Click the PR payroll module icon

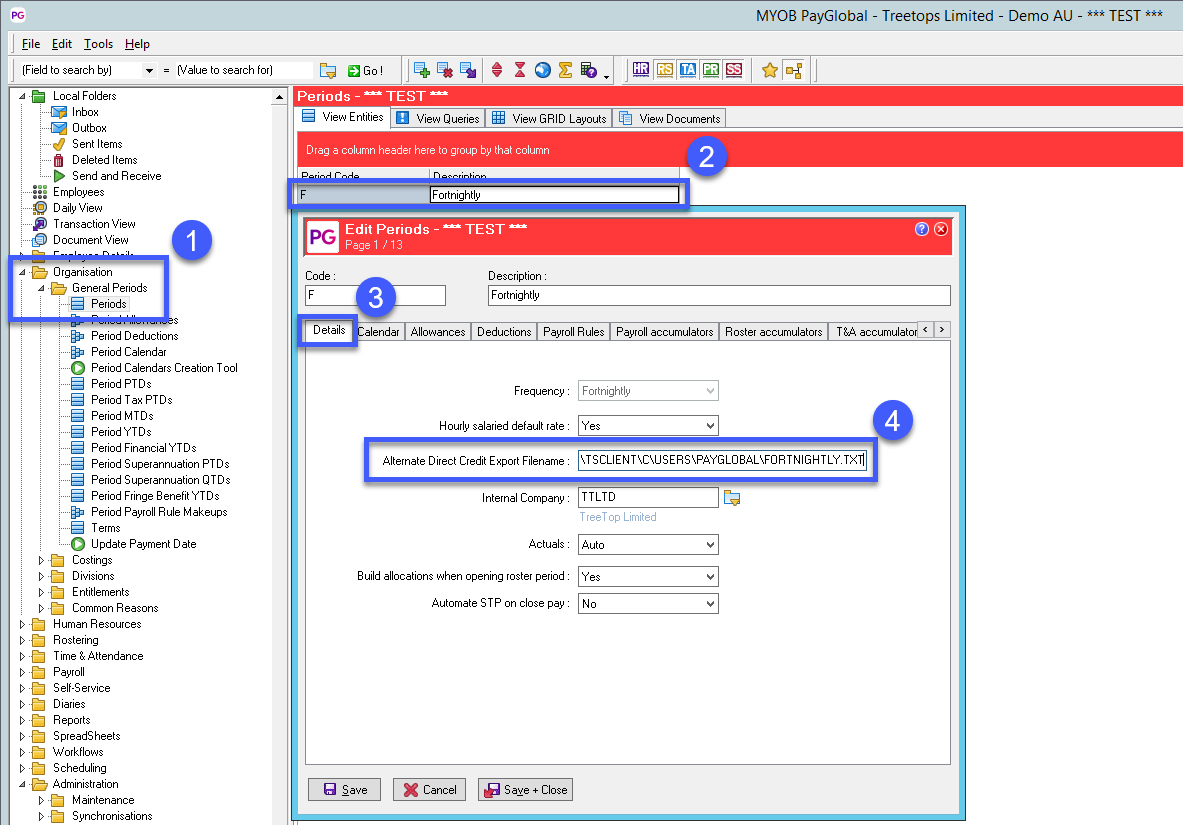711,70
